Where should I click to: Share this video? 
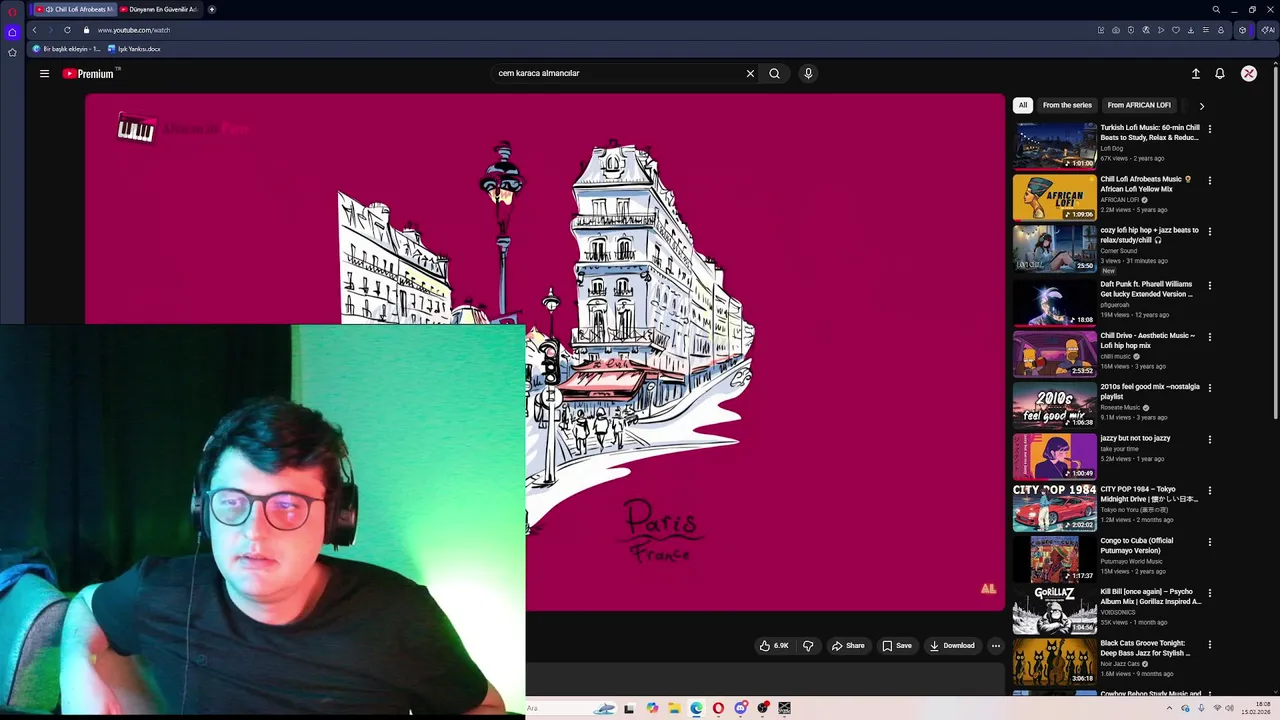coord(848,646)
